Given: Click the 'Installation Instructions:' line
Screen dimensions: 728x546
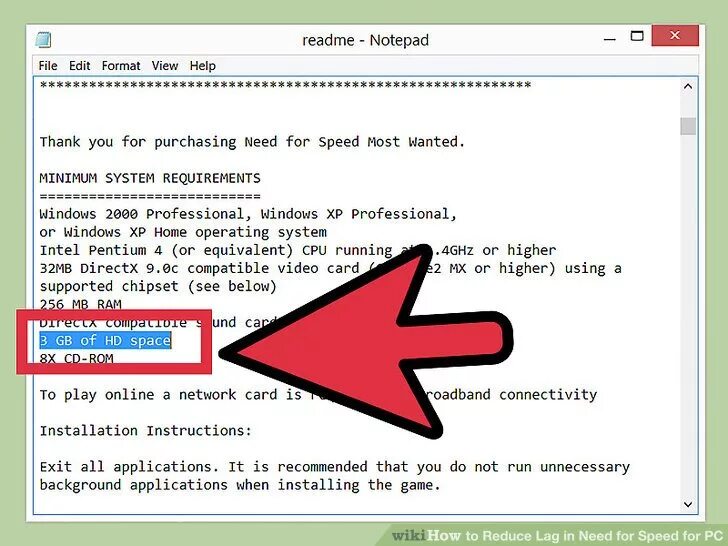Looking at the screenshot, I should [145, 431].
